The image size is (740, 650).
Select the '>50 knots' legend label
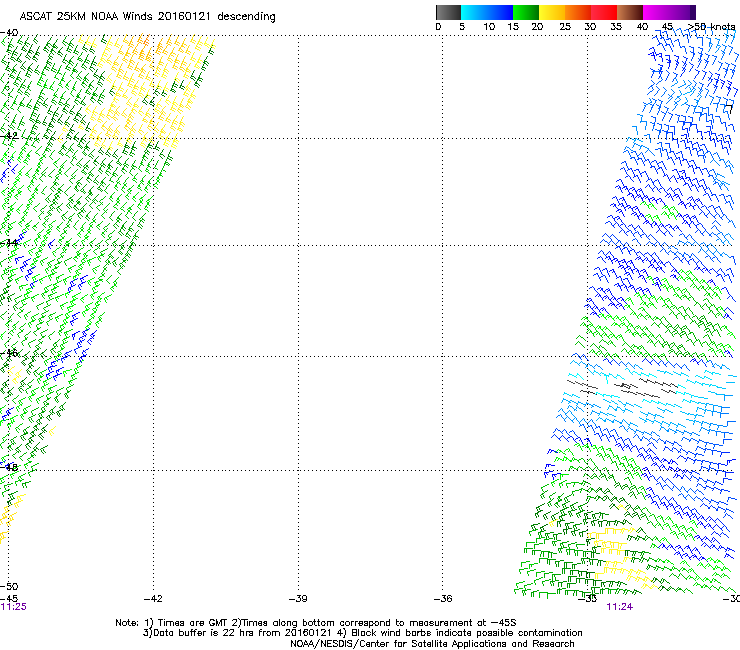tap(711, 27)
